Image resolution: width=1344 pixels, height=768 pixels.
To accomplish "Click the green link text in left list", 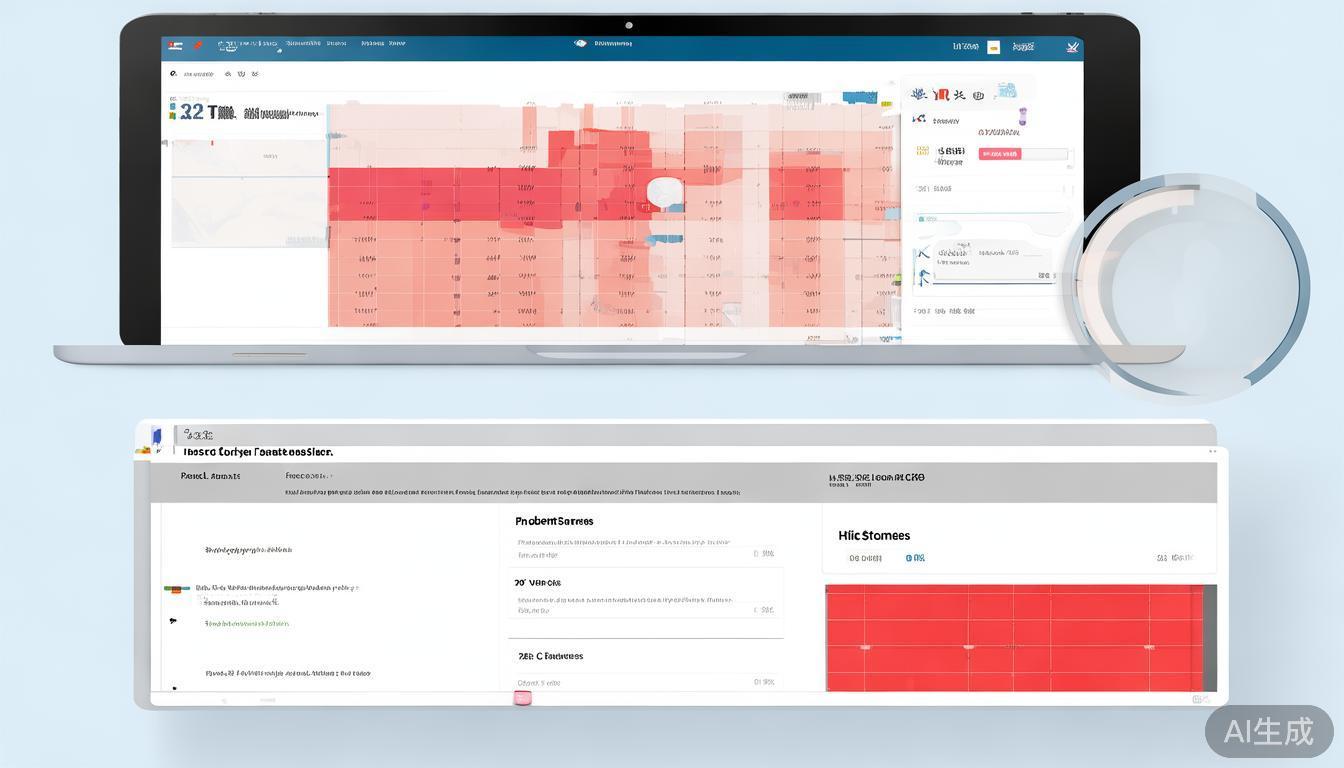I will click(x=246, y=624).
